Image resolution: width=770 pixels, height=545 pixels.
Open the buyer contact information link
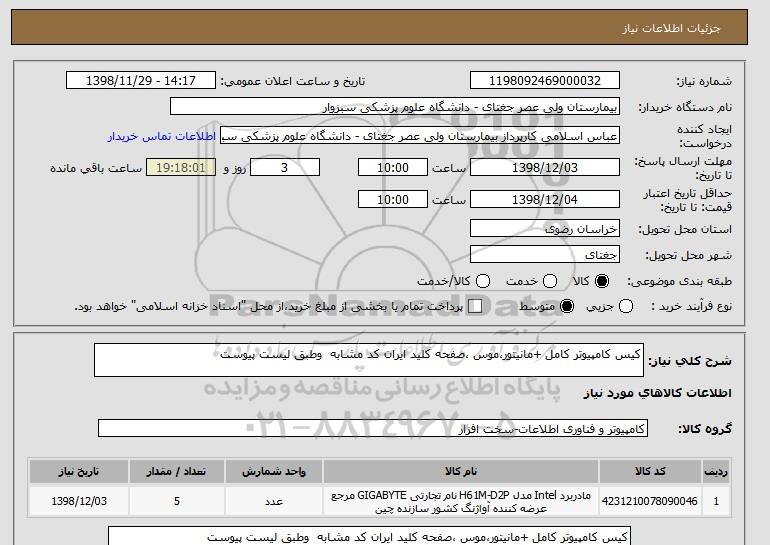162,136
